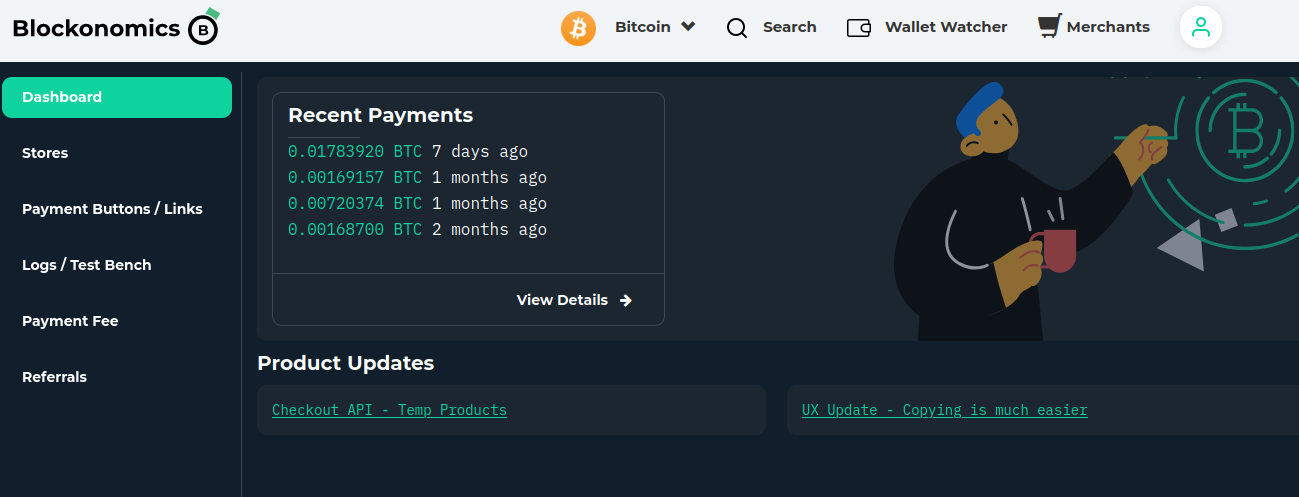The width and height of the screenshot is (1299, 497).
Task: Open the Bitcoin currency selector
Action: click(643, 27)
